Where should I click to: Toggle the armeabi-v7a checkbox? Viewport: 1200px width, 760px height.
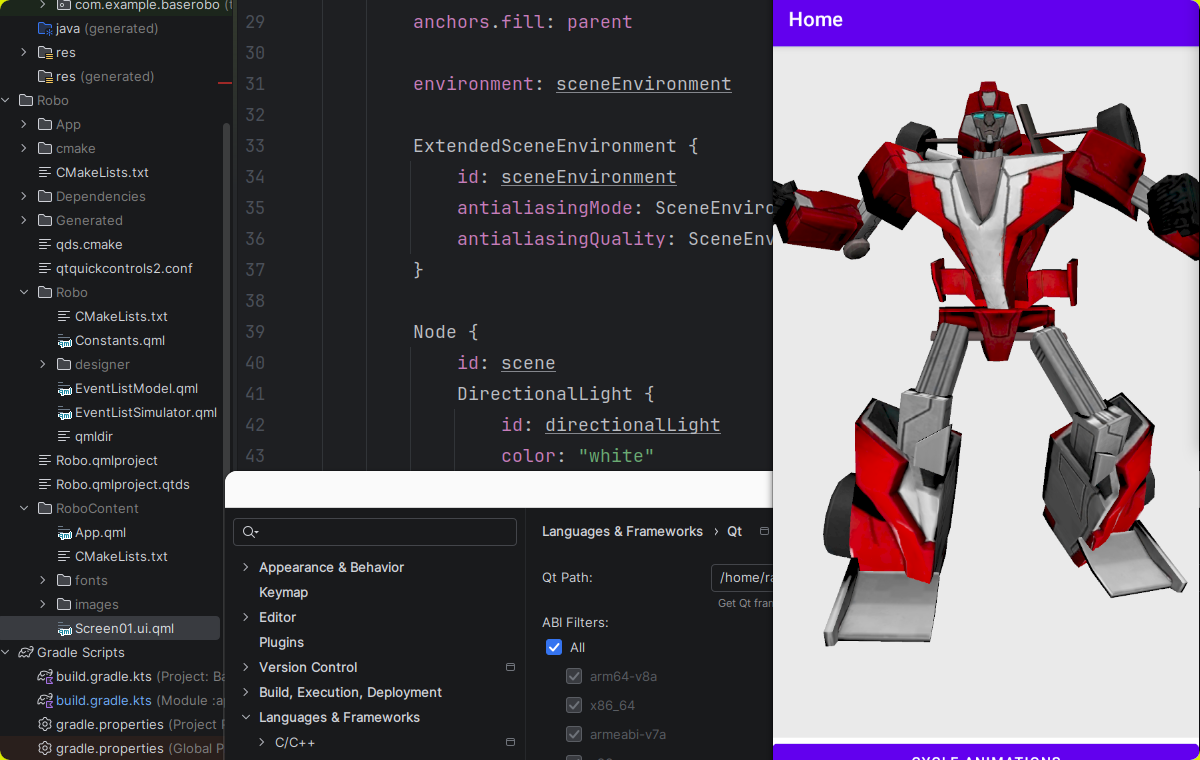(x=574, y=734)
